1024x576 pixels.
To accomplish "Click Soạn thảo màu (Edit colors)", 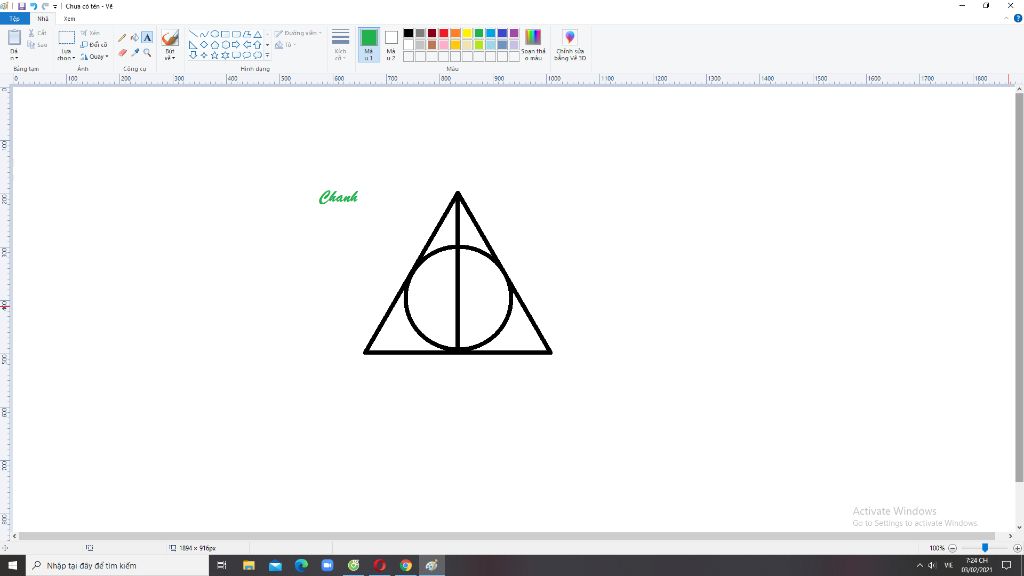I will [533, 45].
